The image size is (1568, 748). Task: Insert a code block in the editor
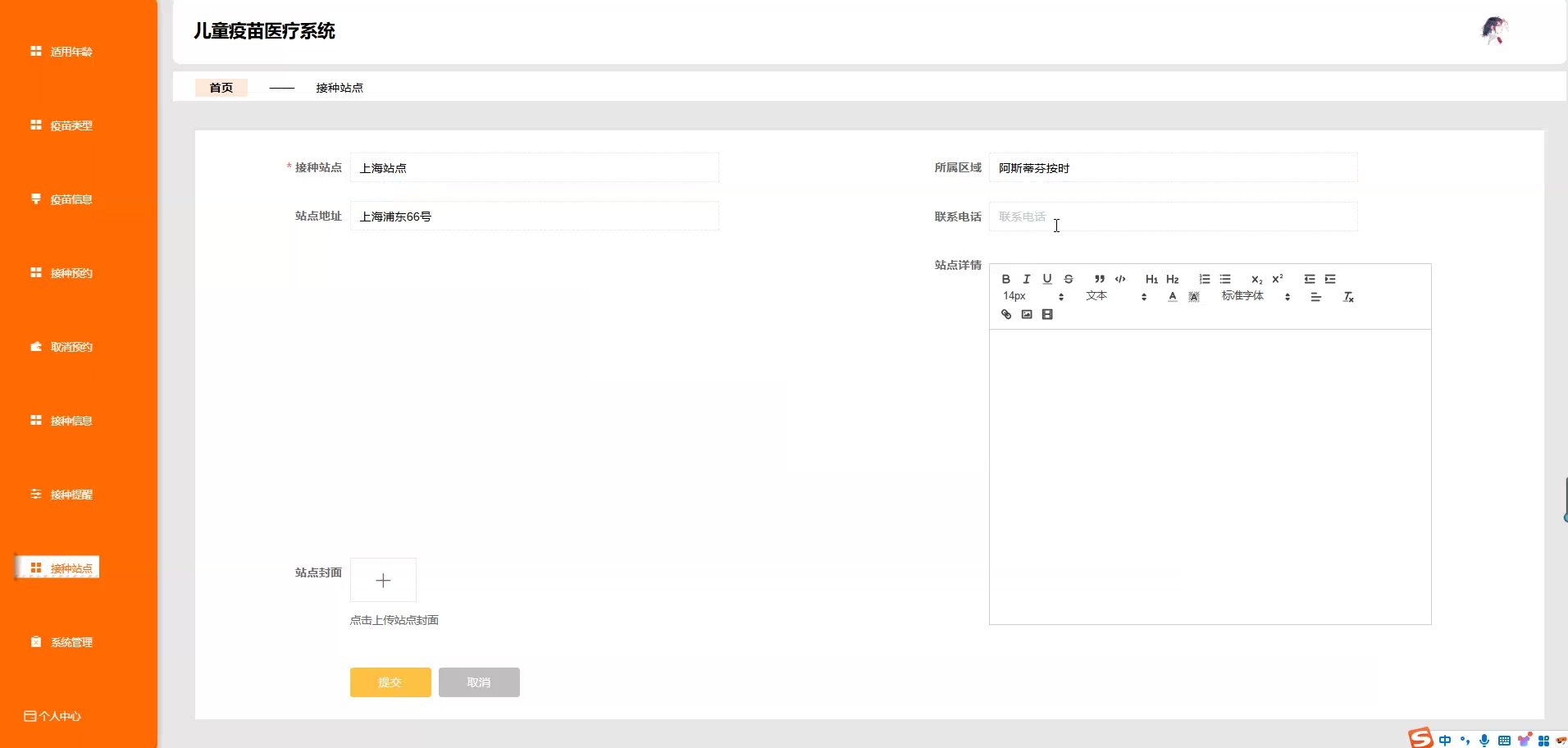pyautogui.click(x=1120, y=279)
